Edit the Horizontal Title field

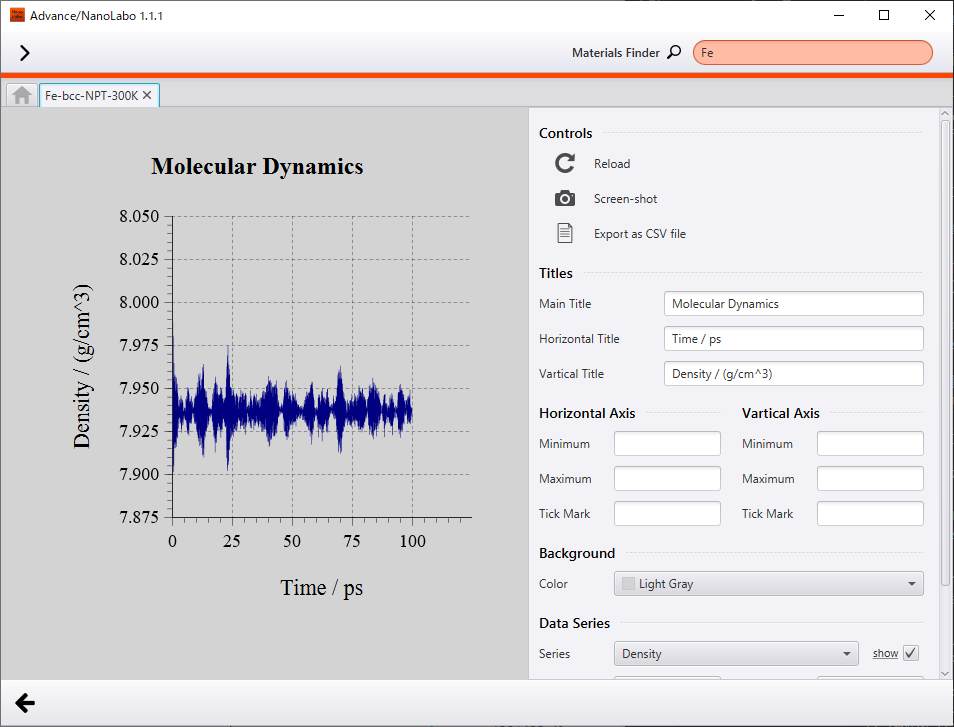click(793, 339)
